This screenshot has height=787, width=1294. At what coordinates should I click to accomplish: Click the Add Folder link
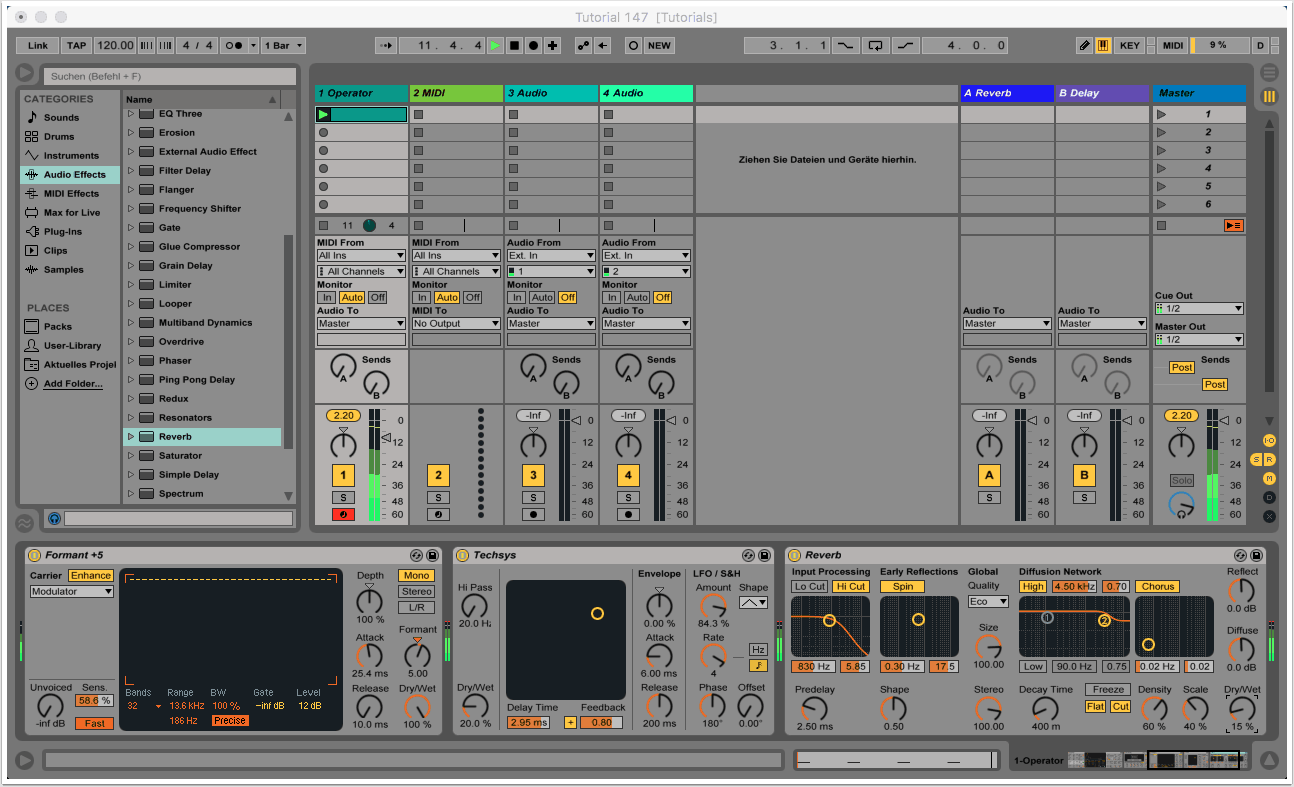[x=72, y=384]
